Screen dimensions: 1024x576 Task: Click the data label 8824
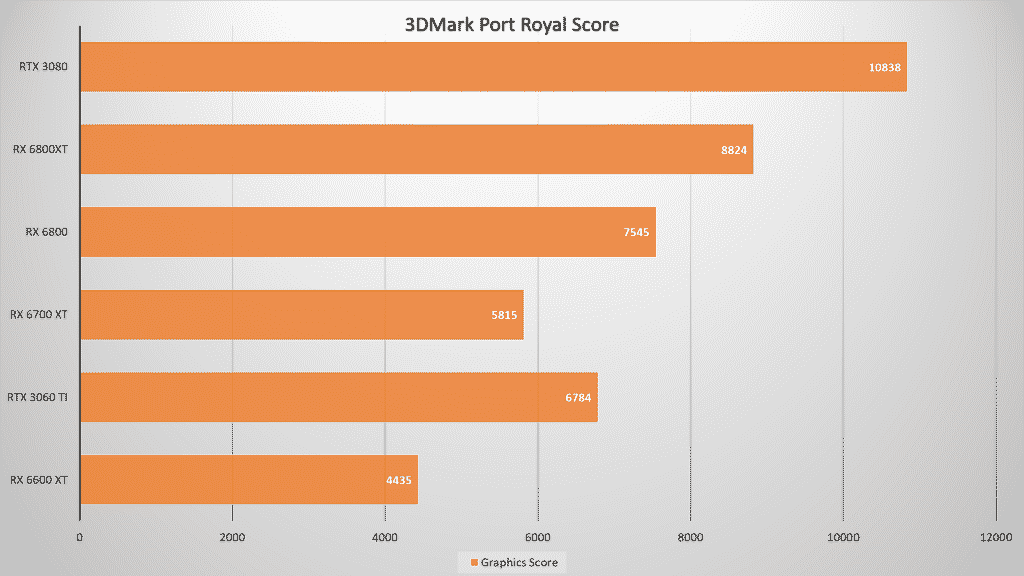coord(734,150)
